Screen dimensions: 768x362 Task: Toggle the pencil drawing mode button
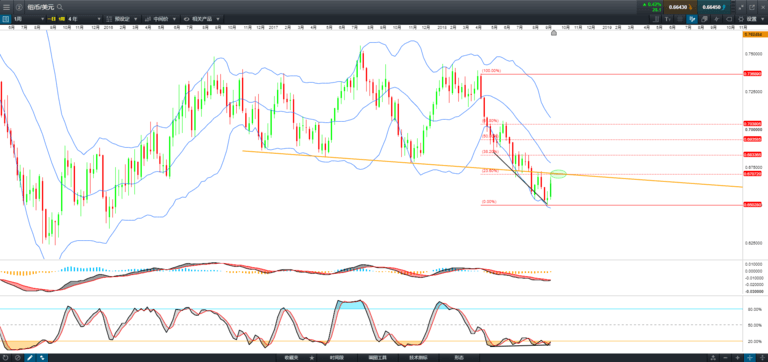tap(30, 358)
